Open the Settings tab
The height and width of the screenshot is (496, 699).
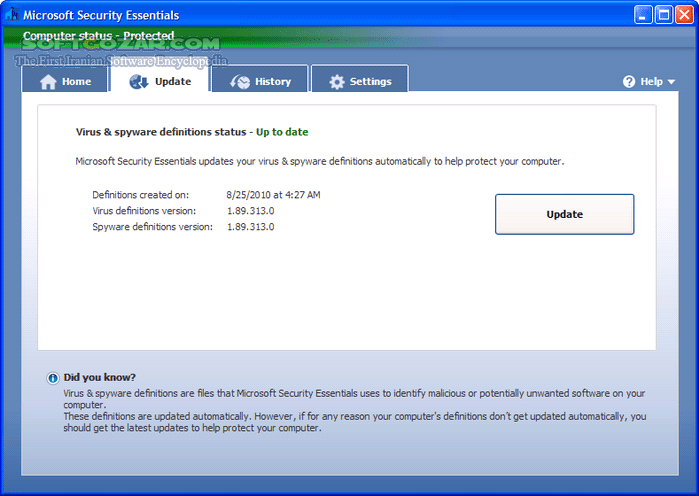(x=360, y=80)
